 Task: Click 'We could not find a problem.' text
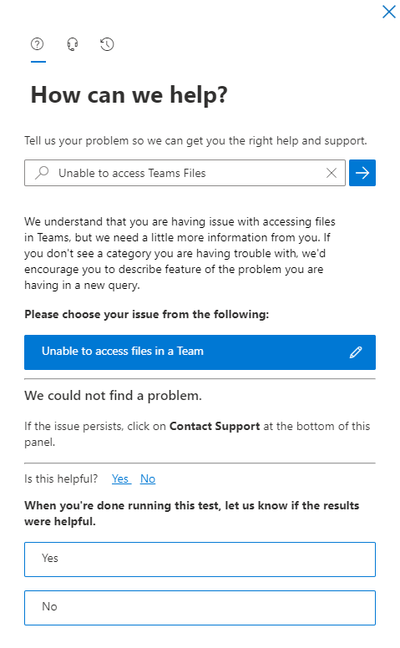tap(113, 396)
